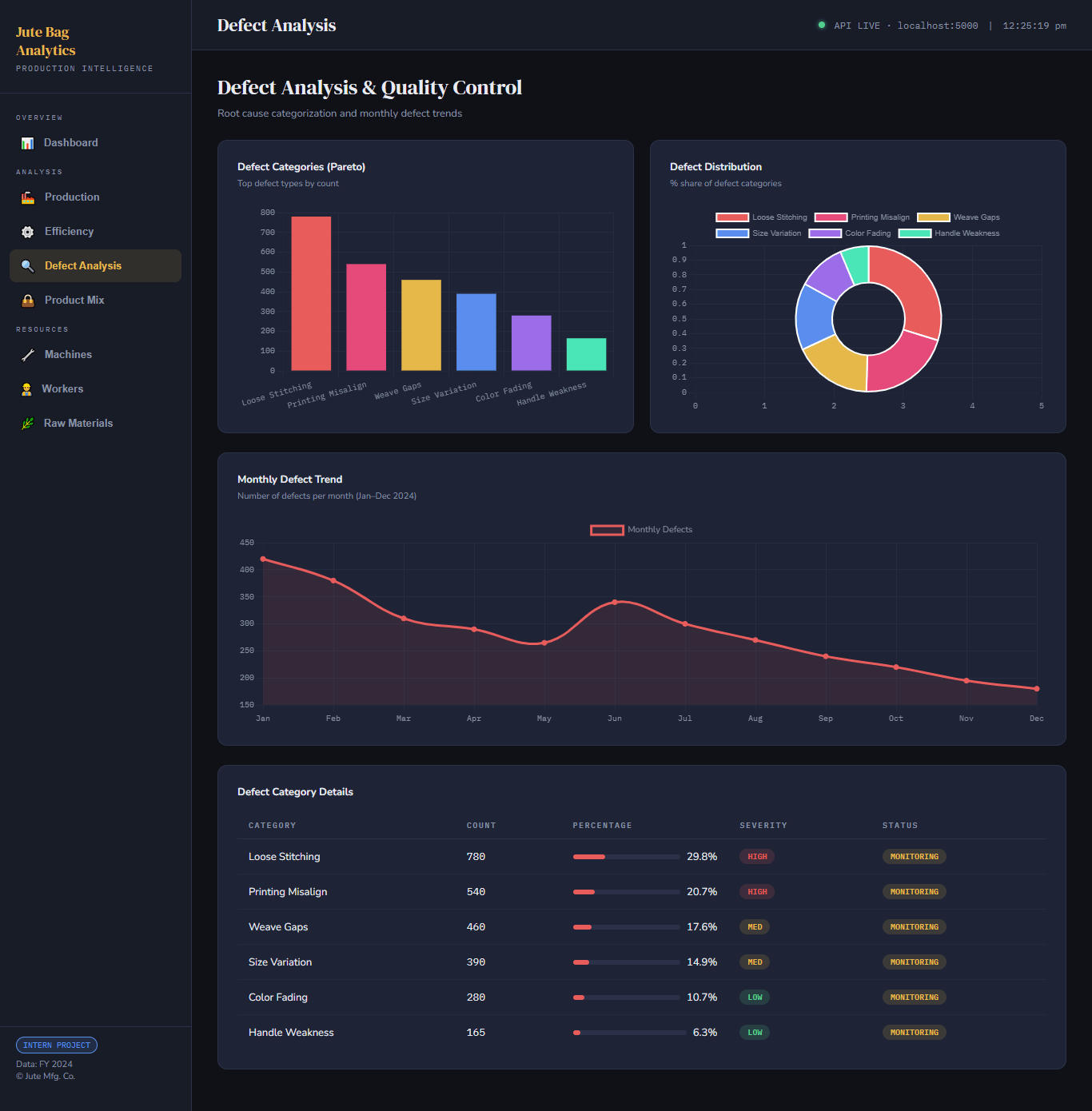Click the June data point on trend line
The width and height of the screenshot is (1092, 1111).
click(615, 602)
